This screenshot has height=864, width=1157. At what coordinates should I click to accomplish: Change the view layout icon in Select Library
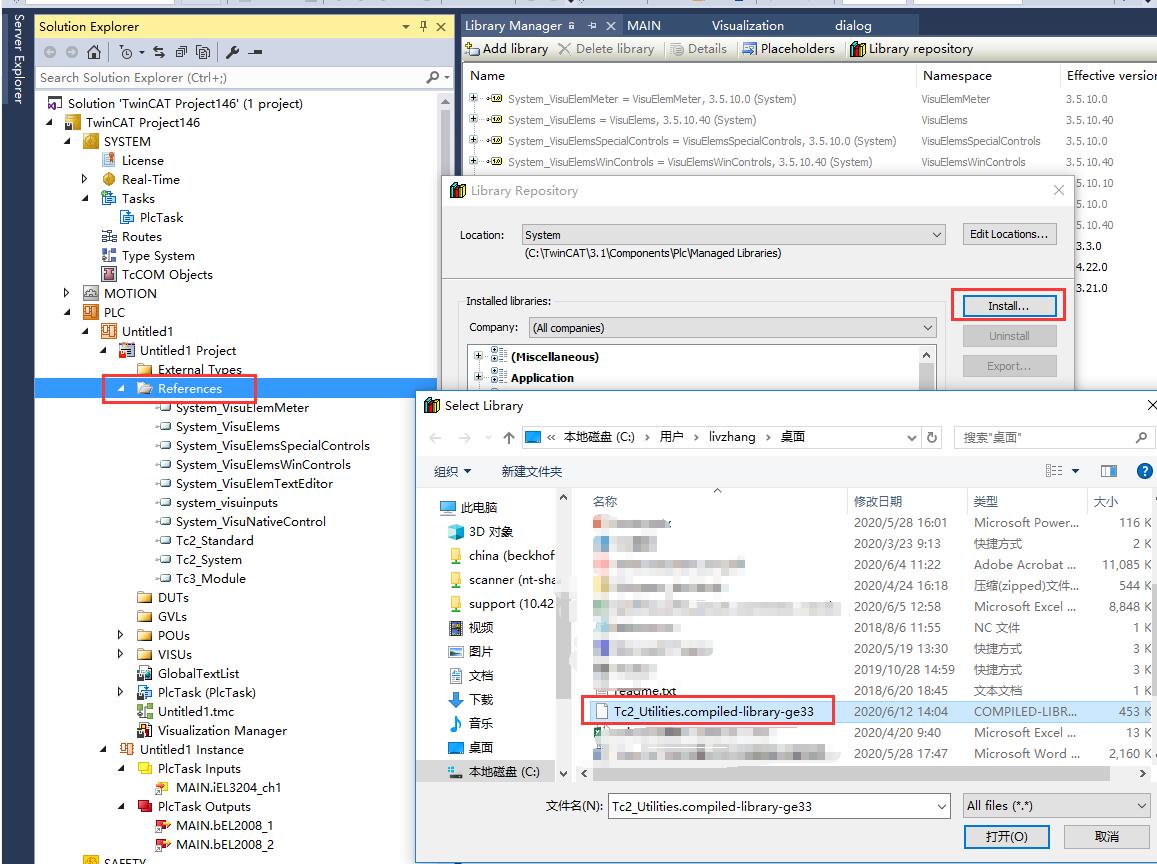click(x=1054, y=471)
